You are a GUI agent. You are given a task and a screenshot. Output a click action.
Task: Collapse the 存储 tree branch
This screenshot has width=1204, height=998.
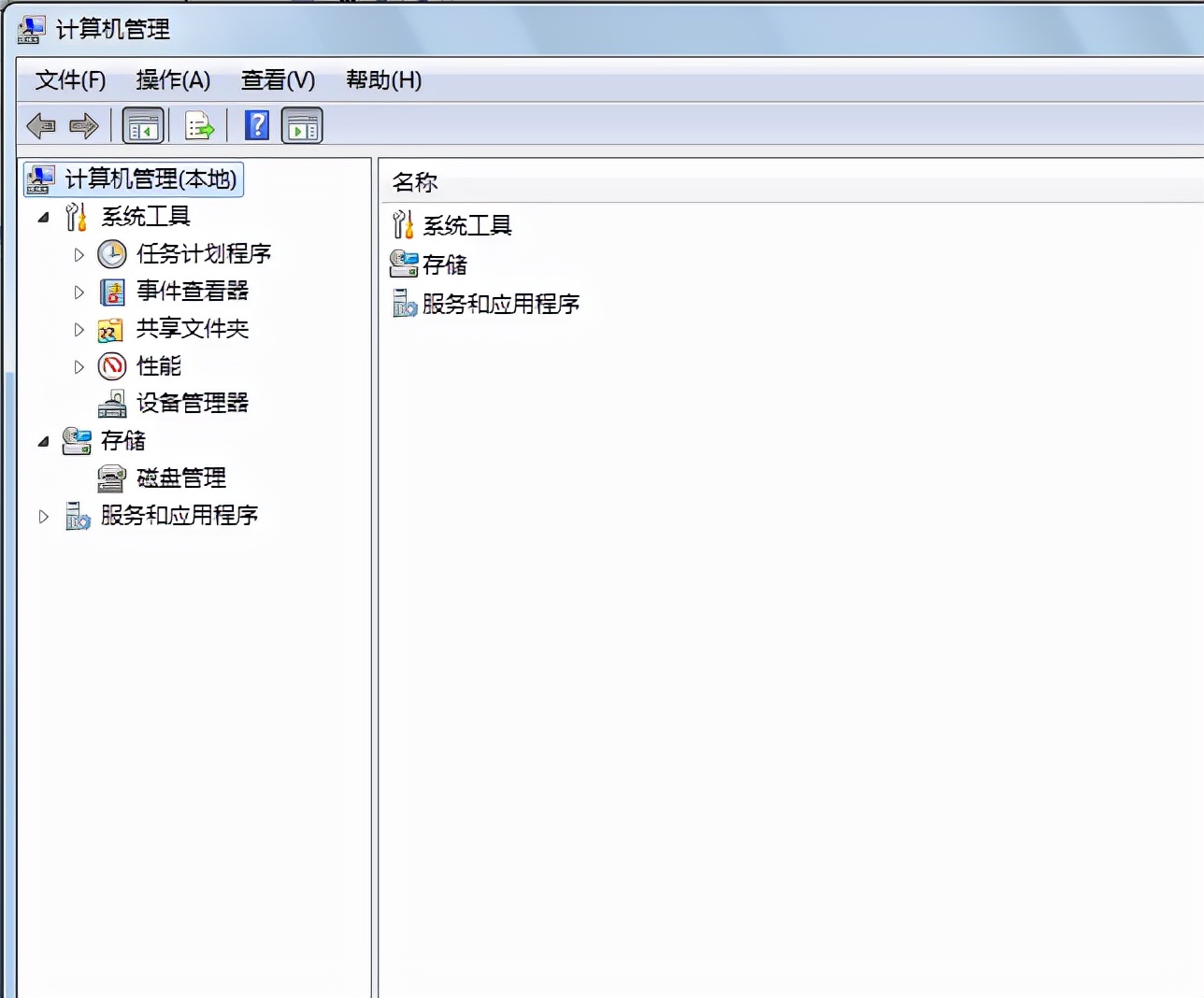pyautogui.click(x=43, y=440)
